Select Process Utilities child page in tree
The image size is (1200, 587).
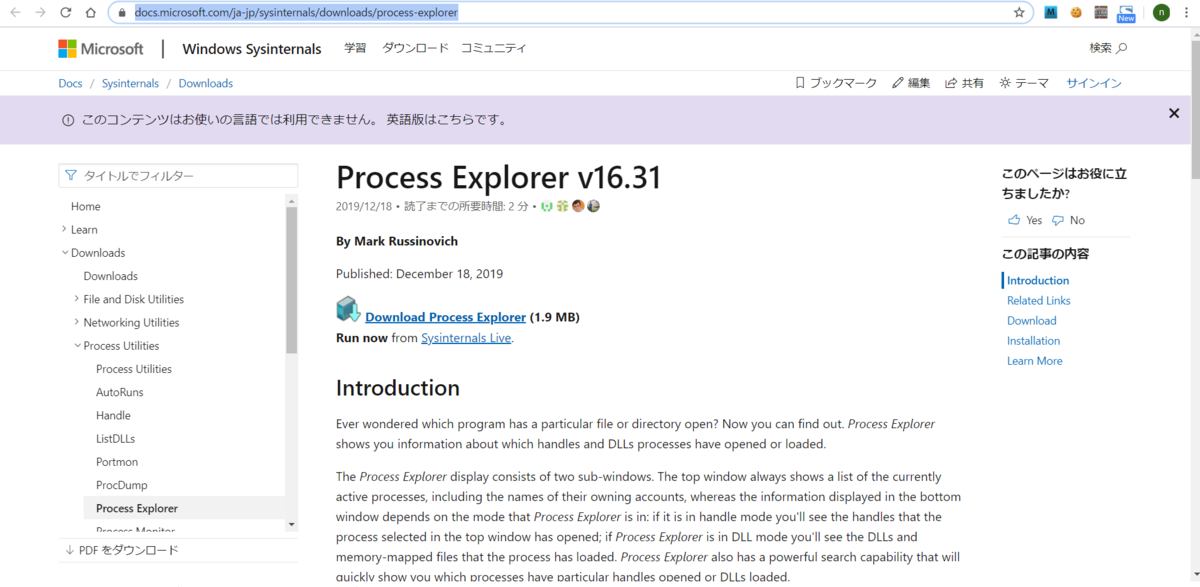(x=134, y=369)
